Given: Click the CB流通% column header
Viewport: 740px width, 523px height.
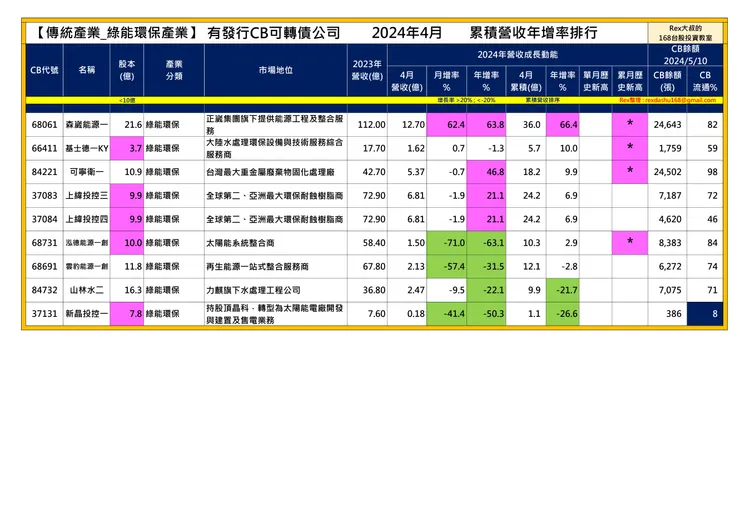Looking at the screenshot, I should point(705,81).
